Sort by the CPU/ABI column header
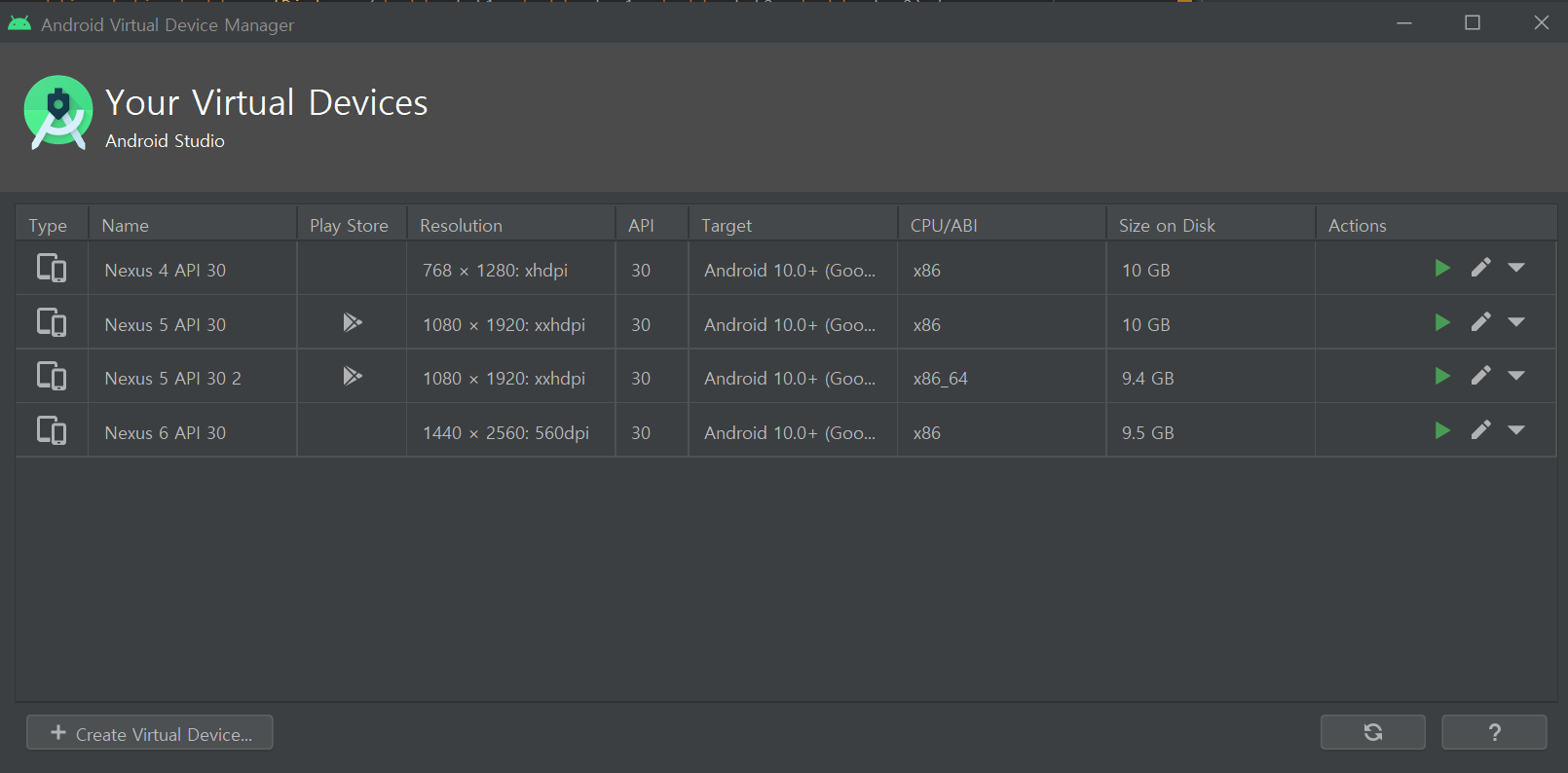The height and width of the screenshot is (773, 1568). [1002, 225]
